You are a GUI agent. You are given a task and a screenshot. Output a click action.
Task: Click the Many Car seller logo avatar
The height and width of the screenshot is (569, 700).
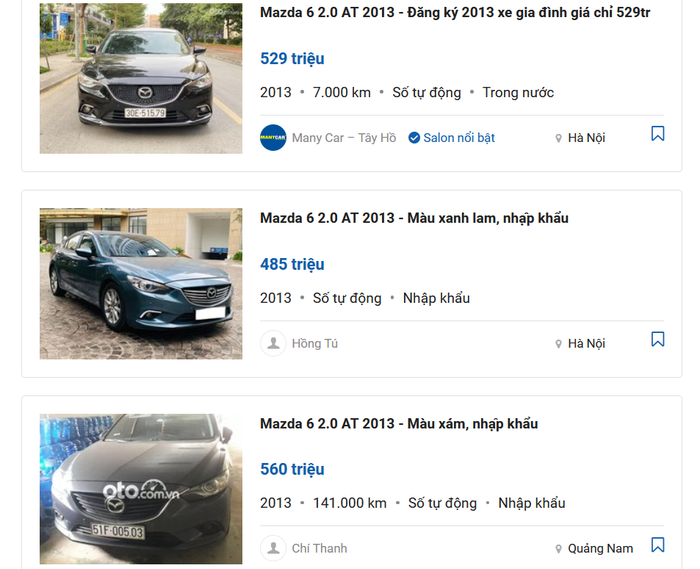tap(273, 137)
